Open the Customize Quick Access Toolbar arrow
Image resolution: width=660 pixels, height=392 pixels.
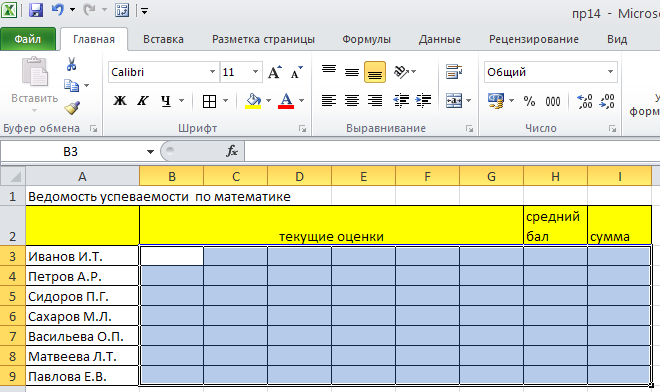click(144, 11)
